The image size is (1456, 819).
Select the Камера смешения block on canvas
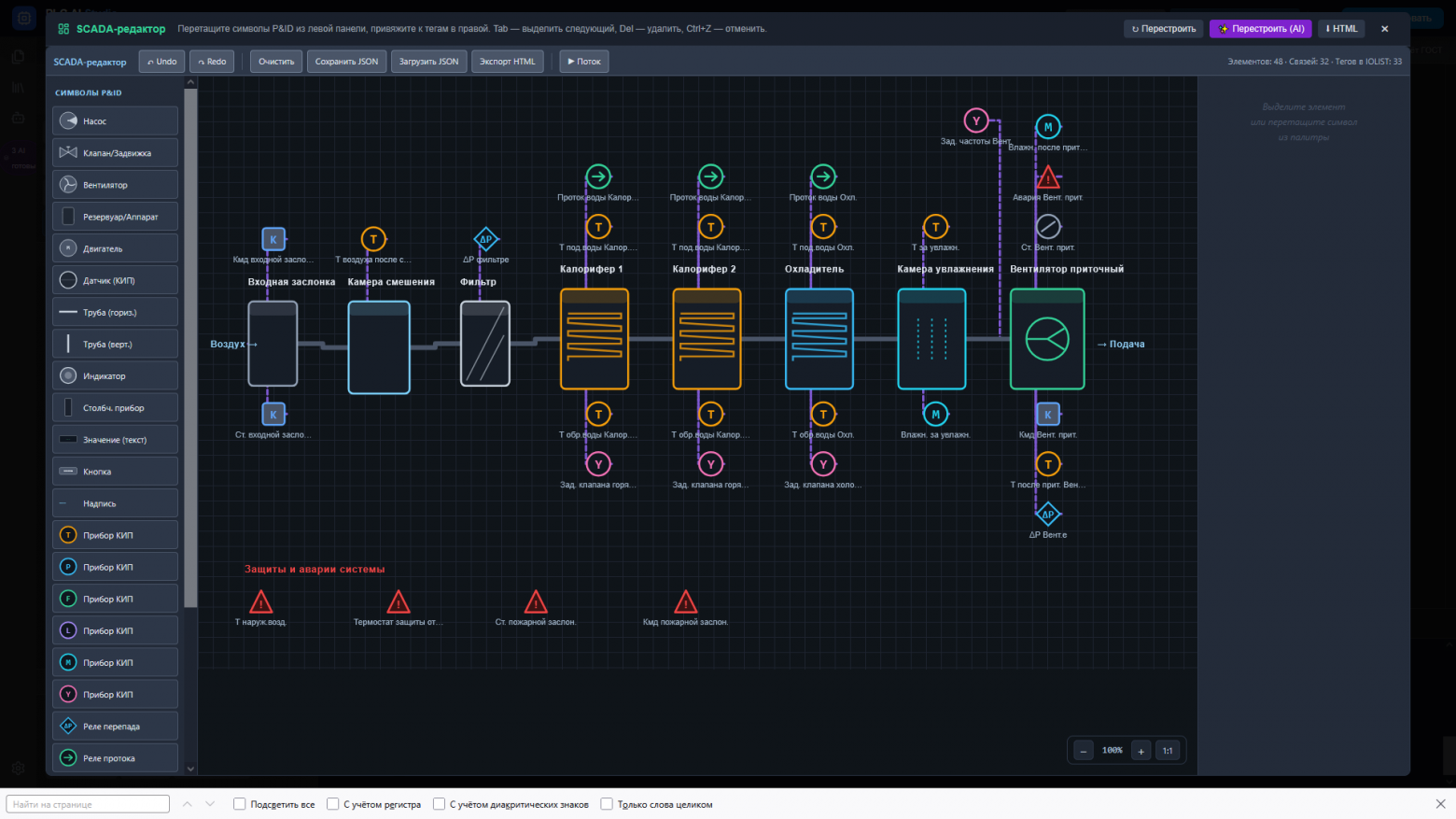click(x=379, y=346)
